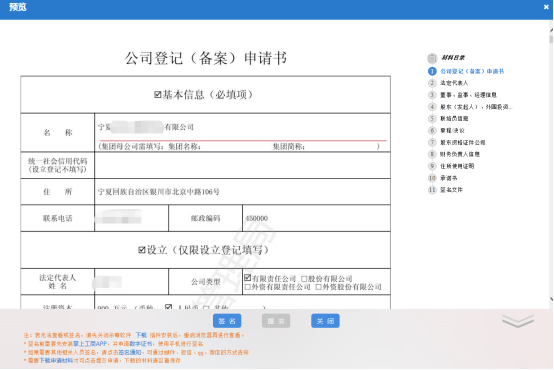Click the 集团简称 field text in the name row

pyautogui.click(x=289, y=146)
